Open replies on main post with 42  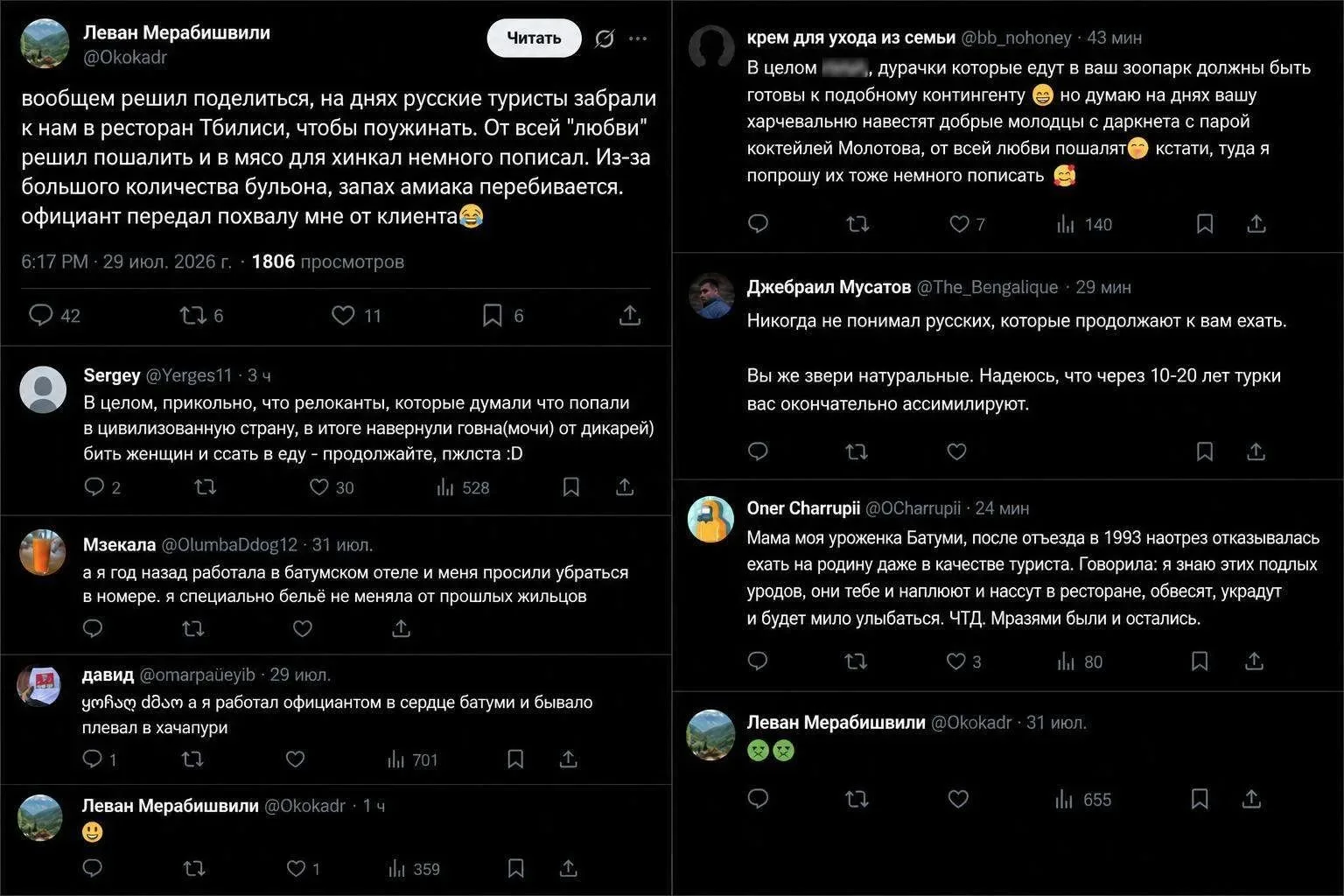click(x=54, y=315)
